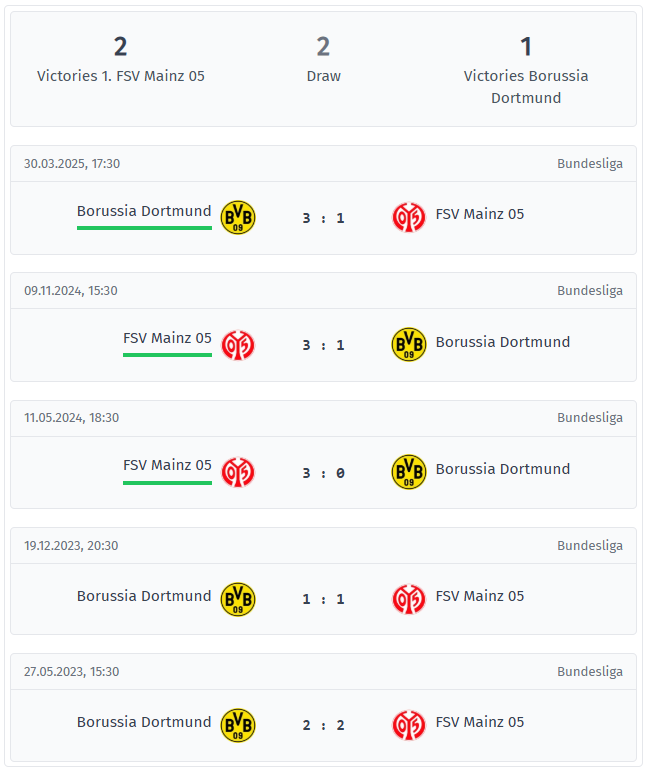647x772 pixels.
Task: Click the Mainz 05 crest in 09.11.2024 match
Action: [238, 345]
